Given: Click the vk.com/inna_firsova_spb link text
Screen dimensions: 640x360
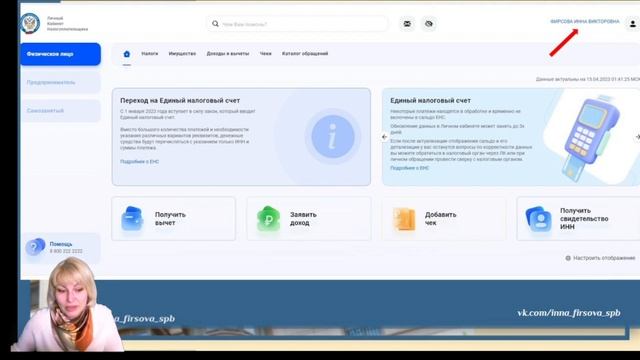Looking at the screenshot, I should pos(569,313).
